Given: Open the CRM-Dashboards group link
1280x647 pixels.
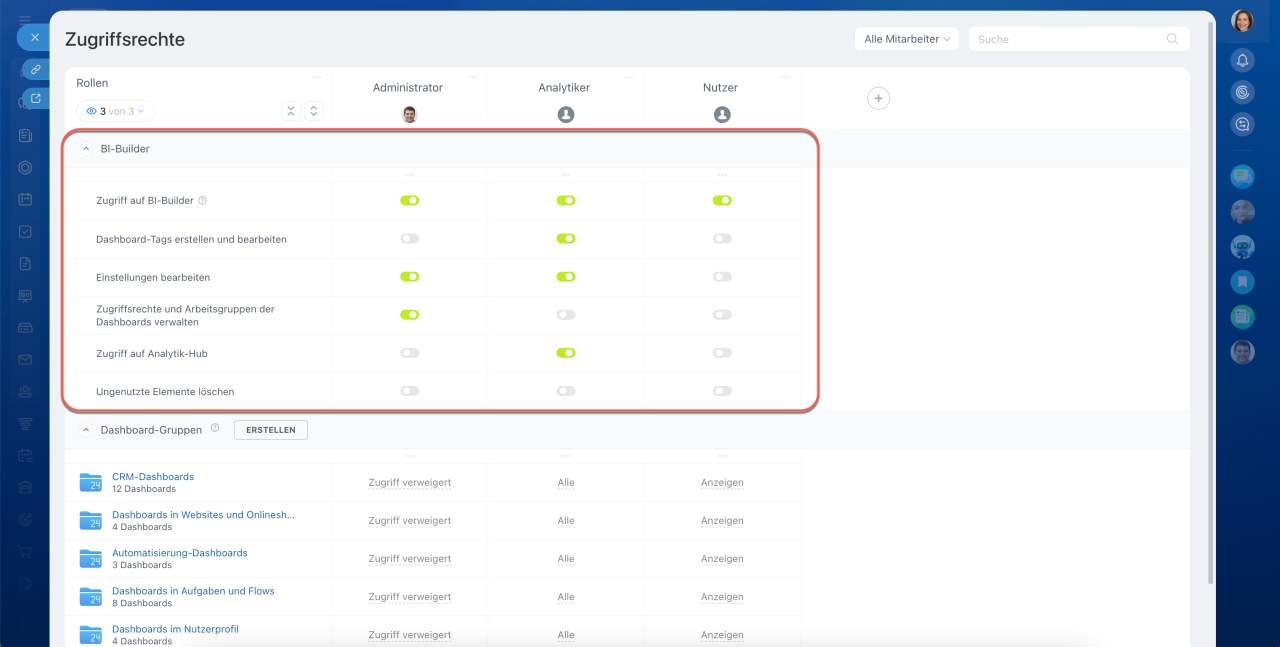Looking at the screenshot, I should click(x=153, y=477).
